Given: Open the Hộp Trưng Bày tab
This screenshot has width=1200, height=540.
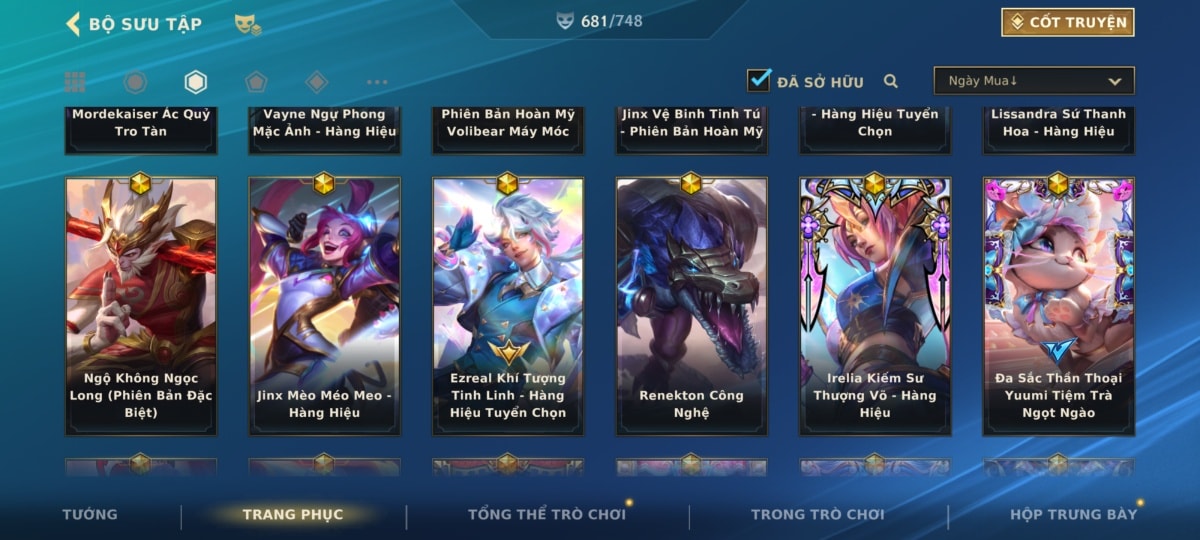Looking at the screenshot, I should [1074, 514].
